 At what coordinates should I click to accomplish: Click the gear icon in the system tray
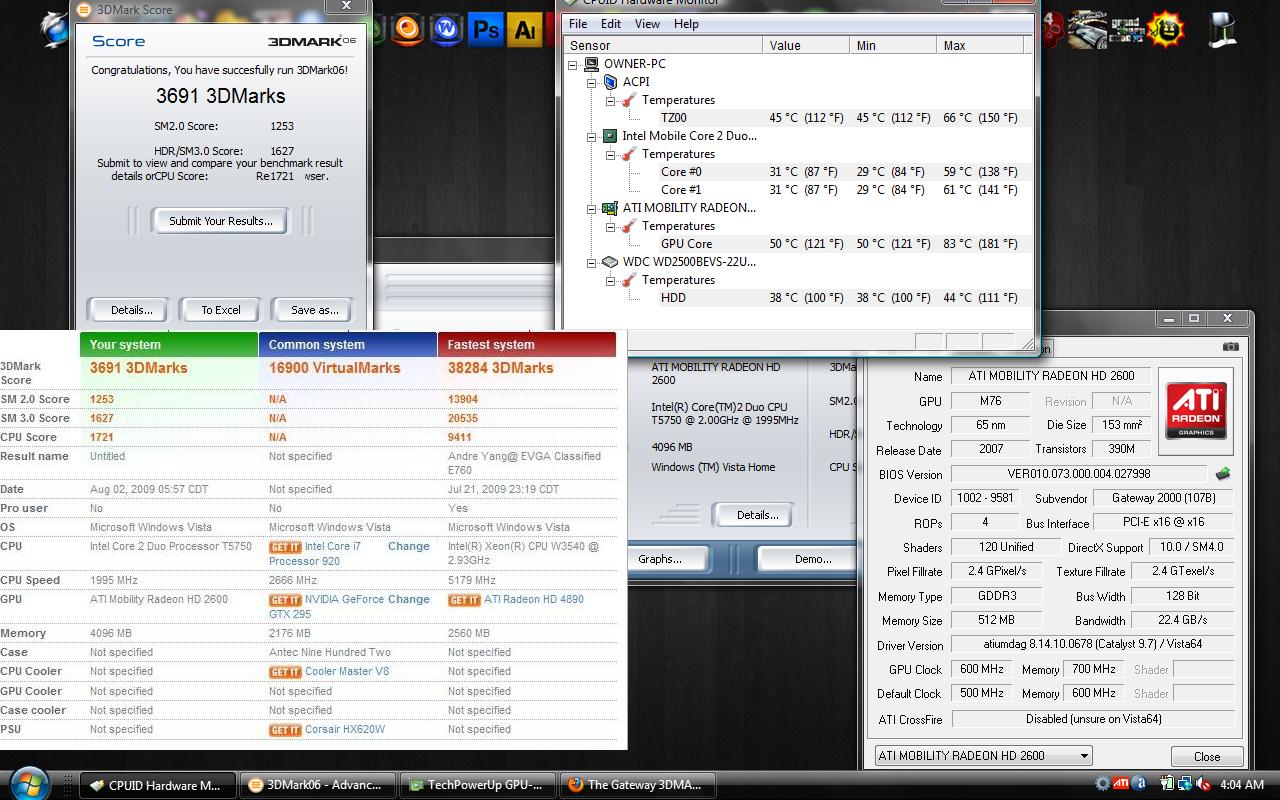[x=1102, y=784]
